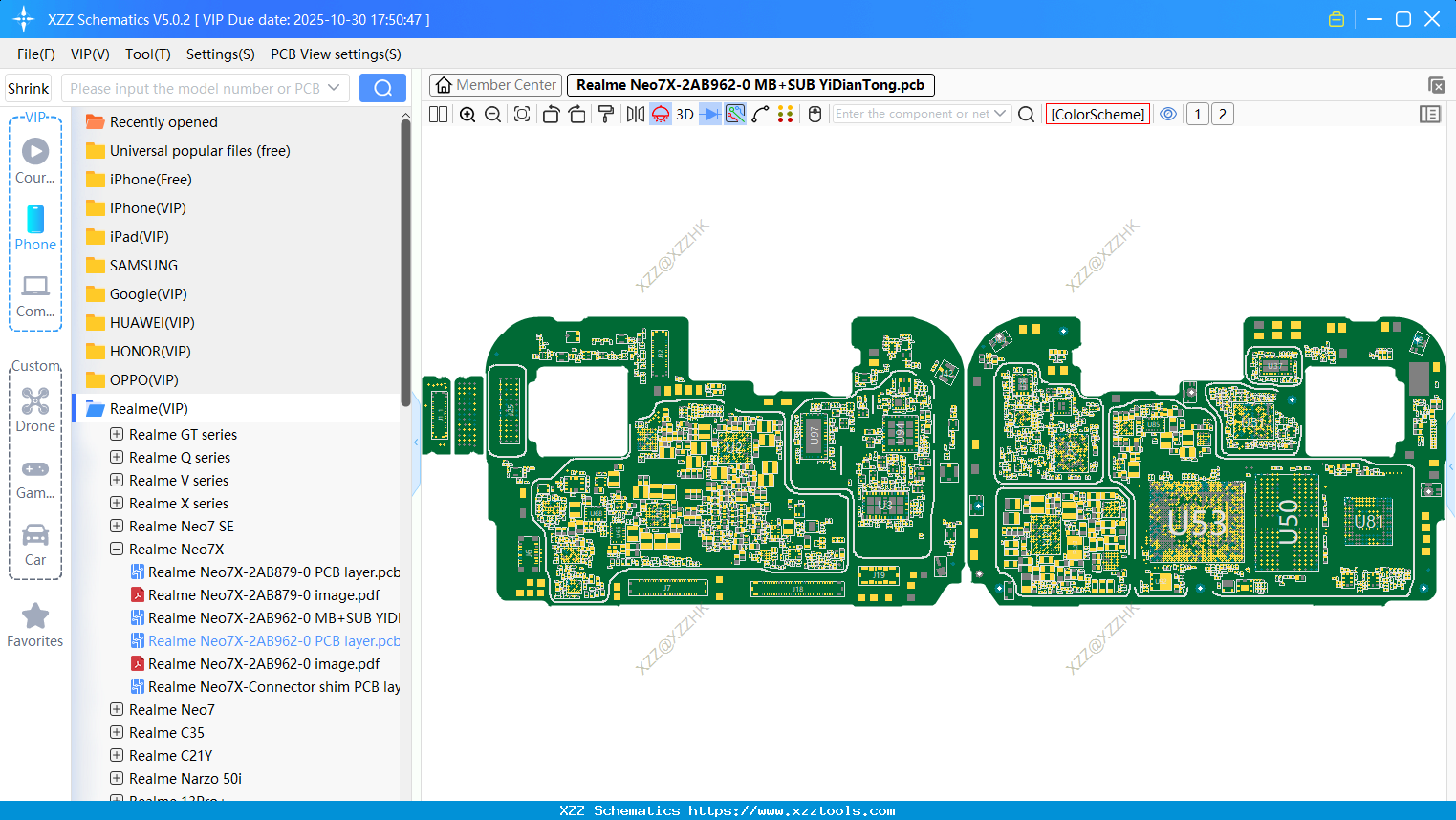The height and width of the screenshot is (820, 1456).
Task: Collapse the Realme Neo7X tree node
Action: pos(117,549)
